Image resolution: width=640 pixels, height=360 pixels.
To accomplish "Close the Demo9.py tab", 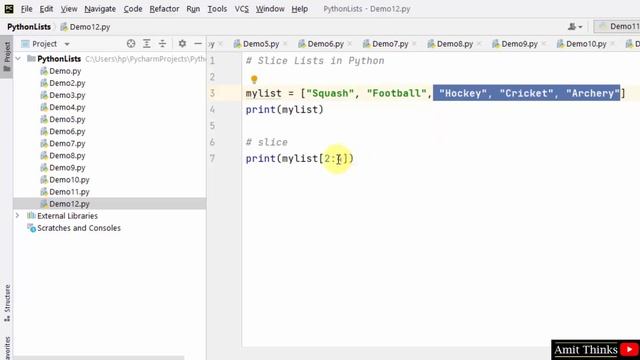I will pos(544,44).
